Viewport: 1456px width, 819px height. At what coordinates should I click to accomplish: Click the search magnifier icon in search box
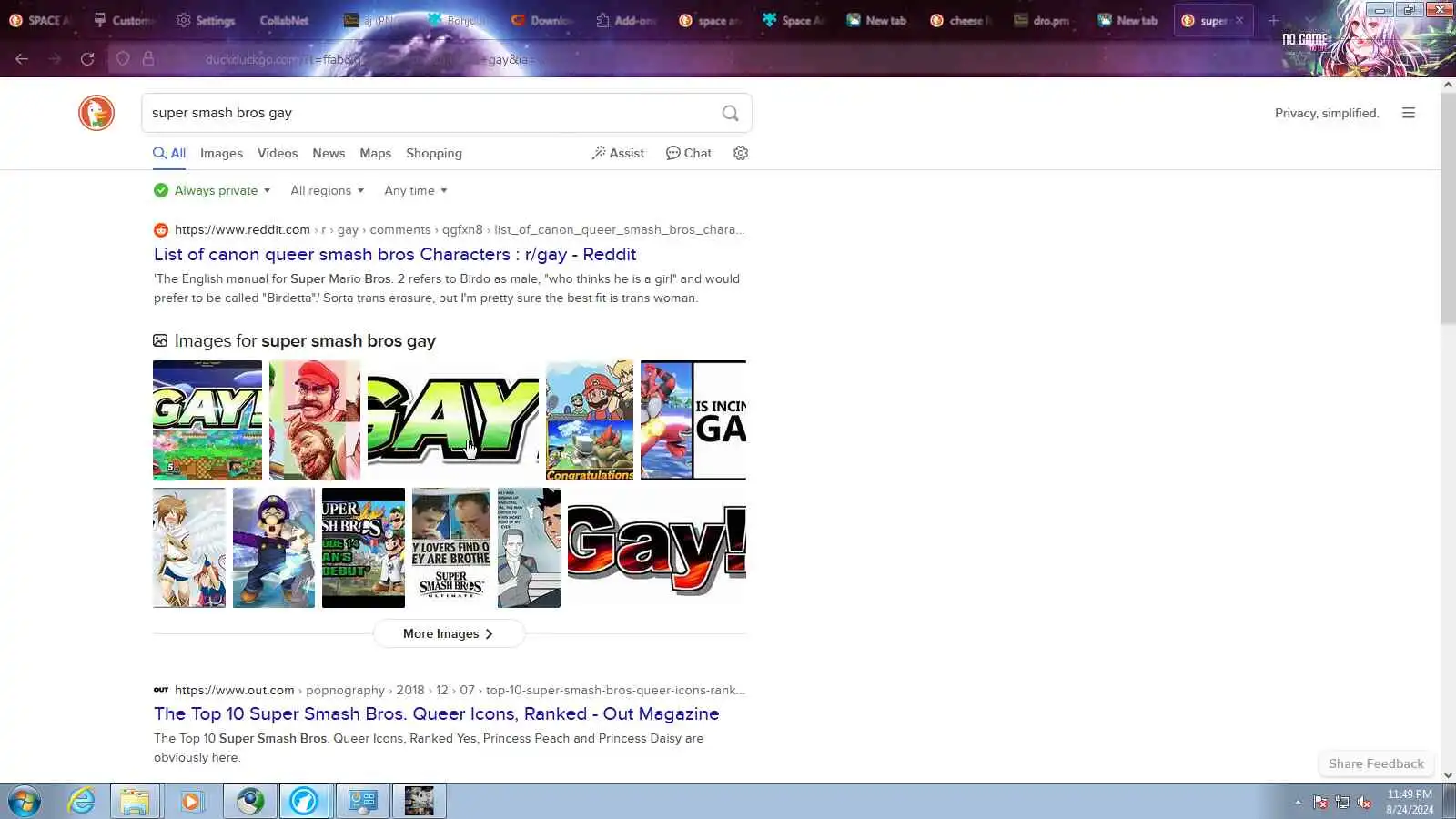pos(730,113)
